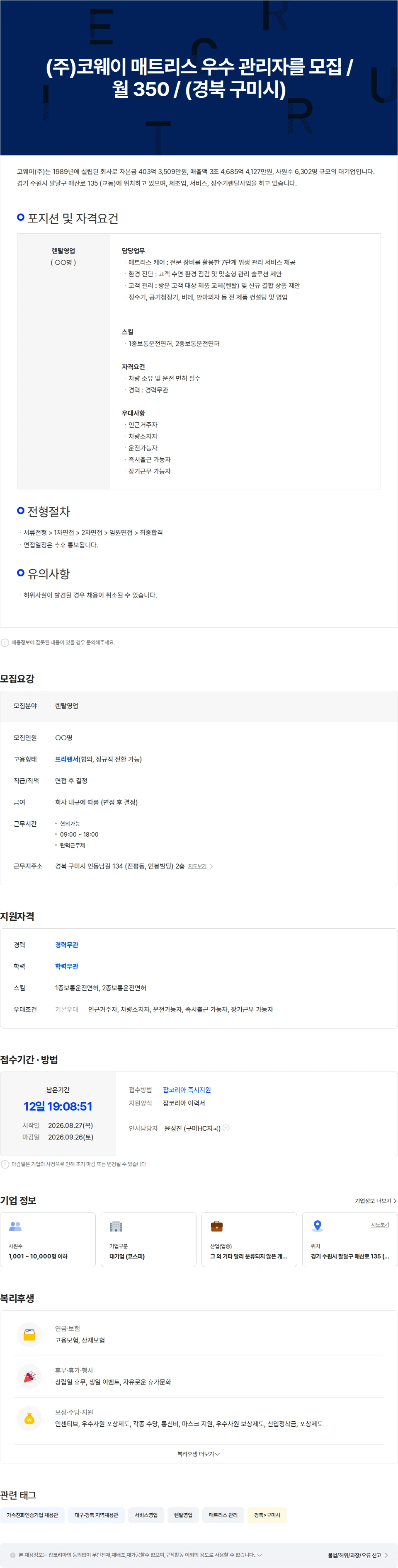
Task: Click the 프리랜서 employment type link
Action: click(x=66, y=759)
